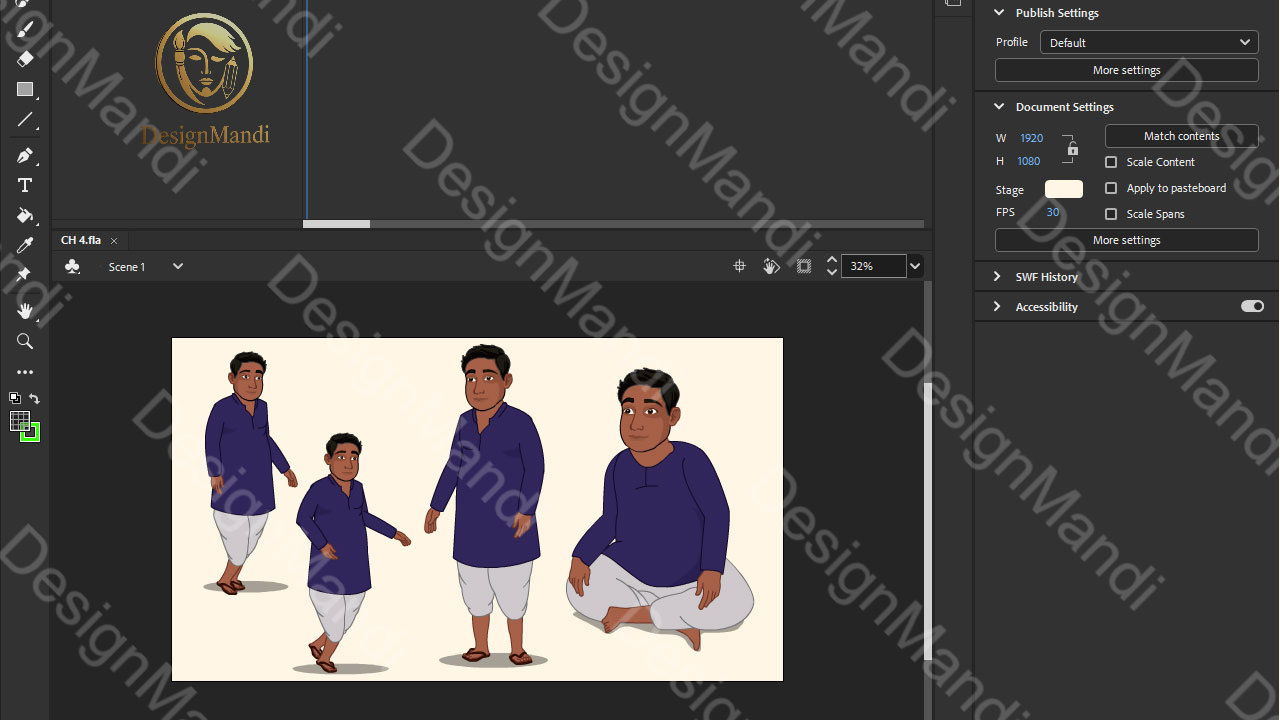Select the Brush tool
Image resolution: width=1280 pixels, height=720 pixels.
(x=25, y=28)
